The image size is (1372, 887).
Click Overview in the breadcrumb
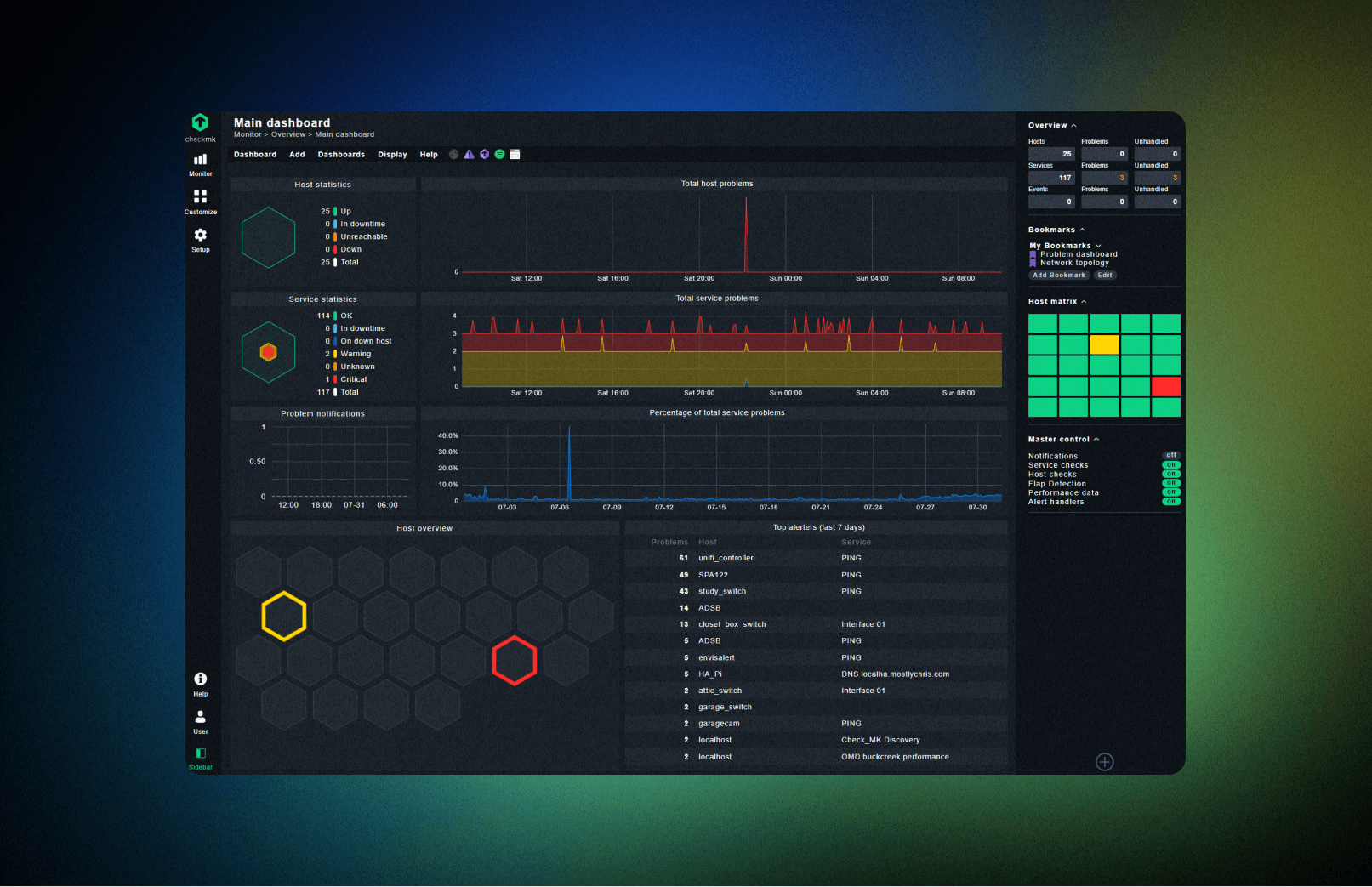click(287, 134)
